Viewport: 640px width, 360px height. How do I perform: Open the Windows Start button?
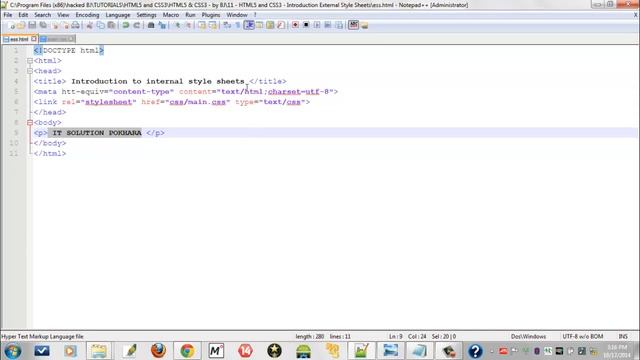13,351
